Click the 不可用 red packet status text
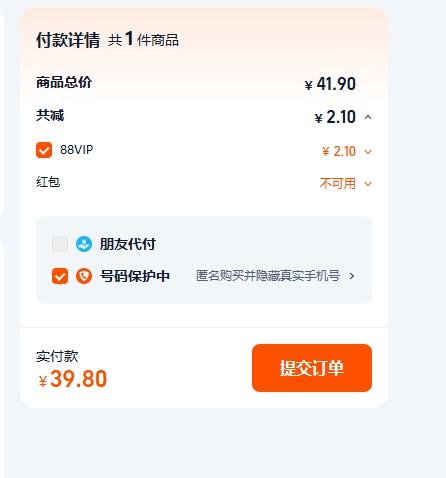The image size is (446, 478). [338, 183]
